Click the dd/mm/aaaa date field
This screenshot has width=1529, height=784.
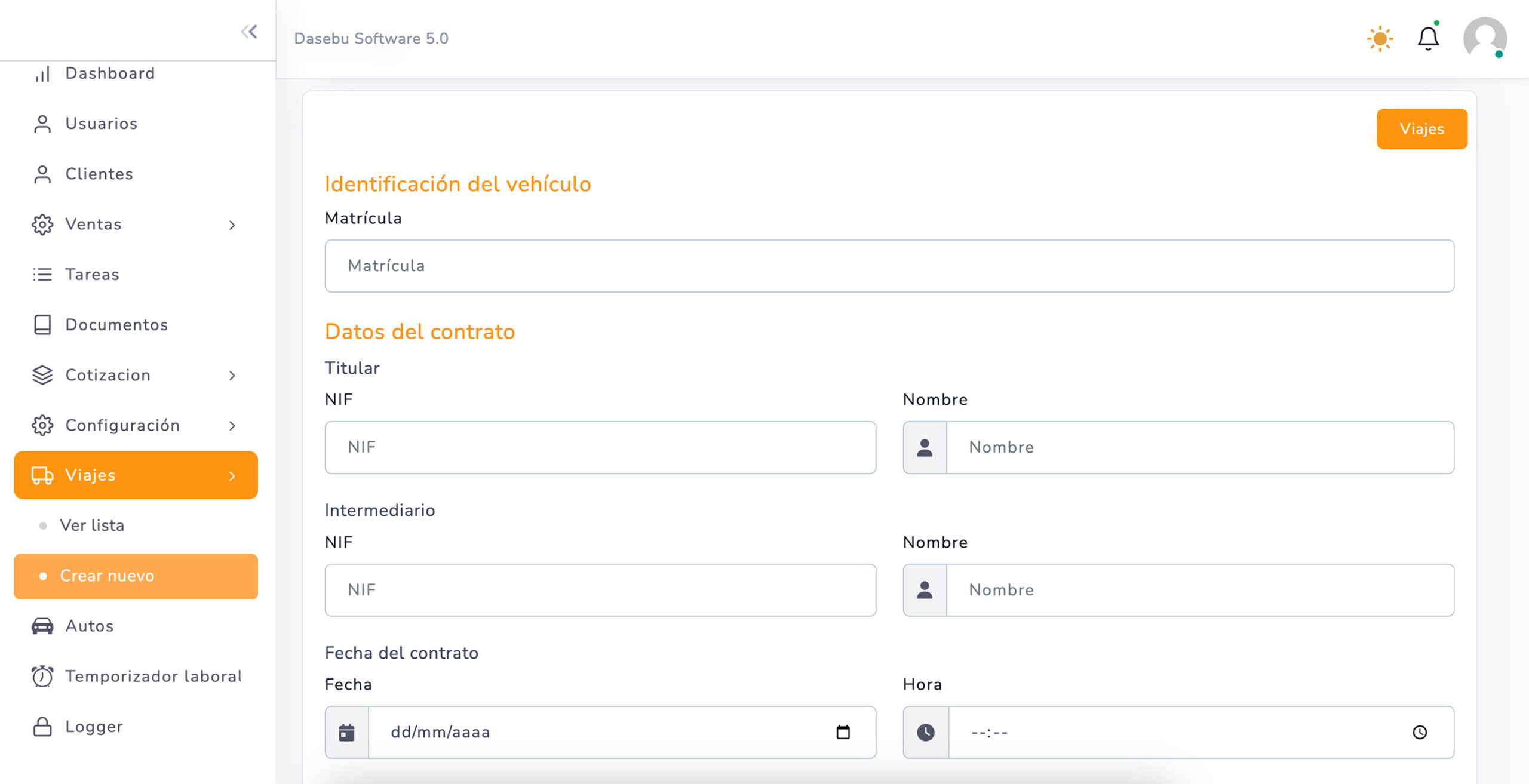pos(622,732)
